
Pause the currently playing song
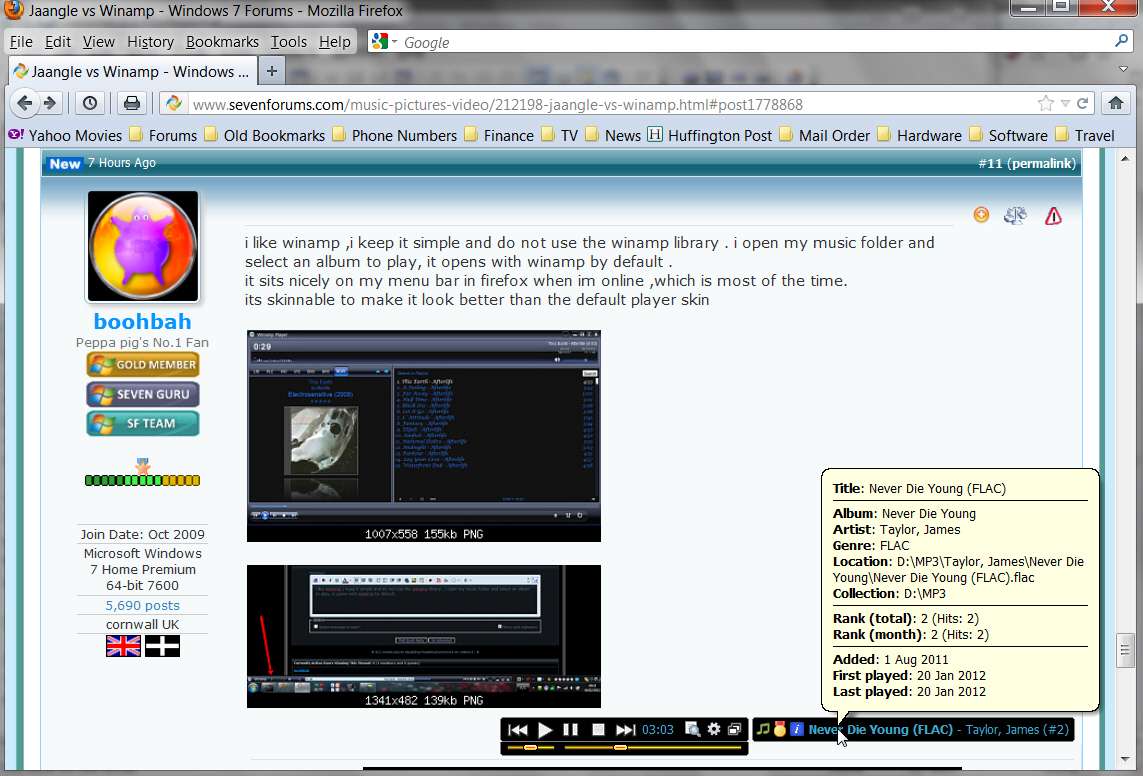click(x=571, y=729)
